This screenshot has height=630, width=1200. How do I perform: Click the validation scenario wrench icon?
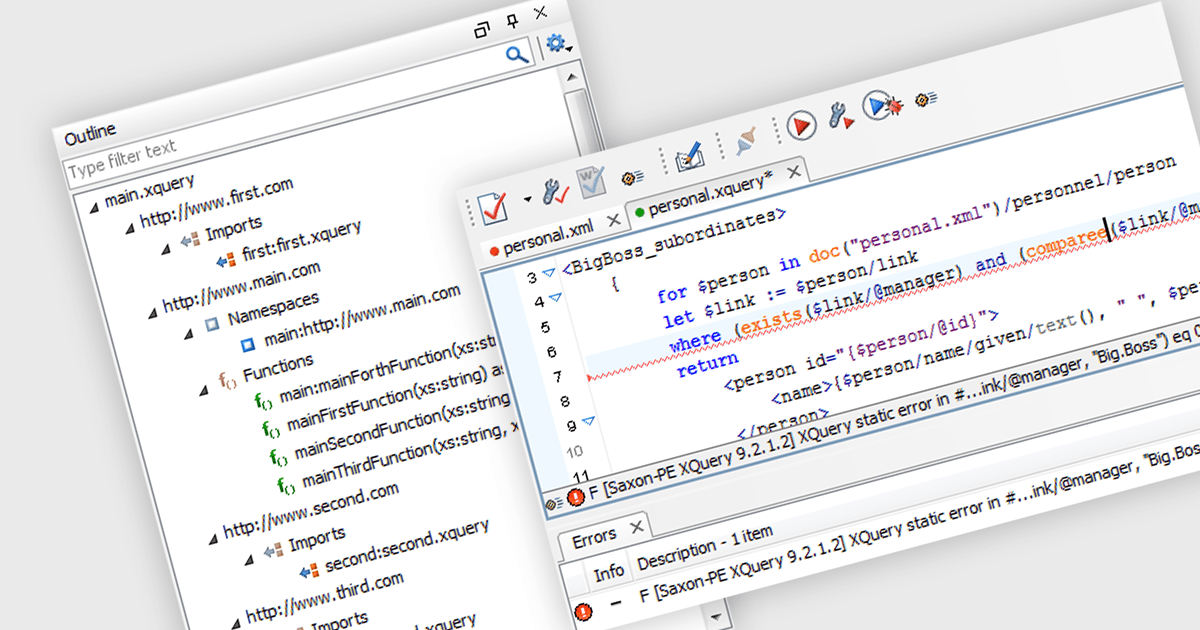(554, 189)
